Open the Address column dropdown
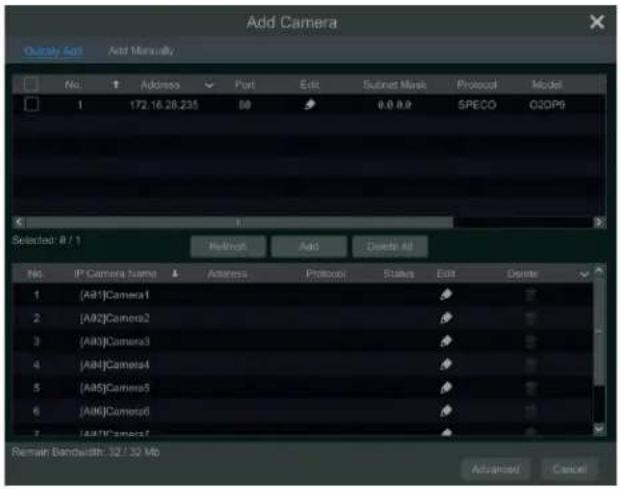Image resolution: width=621 pixels, height=489 pixels. 209,85
